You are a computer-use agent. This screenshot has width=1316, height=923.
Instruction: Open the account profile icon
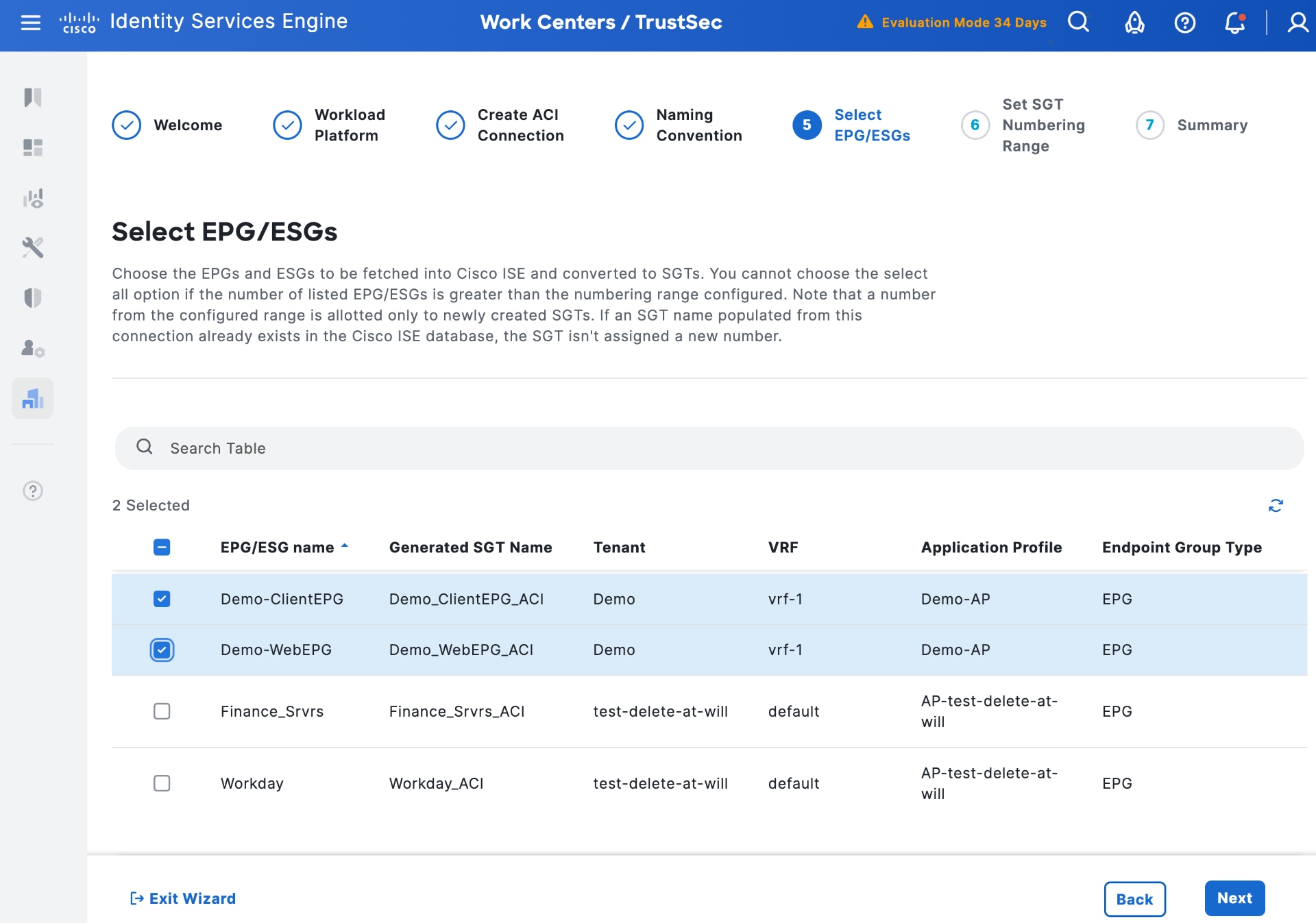pyautogui.click(x=1298, y=23)
